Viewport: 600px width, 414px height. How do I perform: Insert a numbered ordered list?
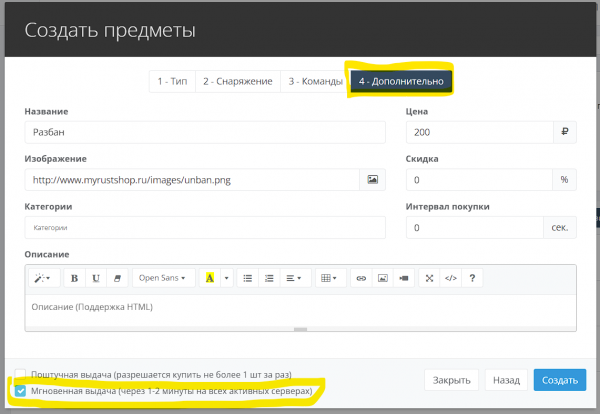tap(268, 278)
